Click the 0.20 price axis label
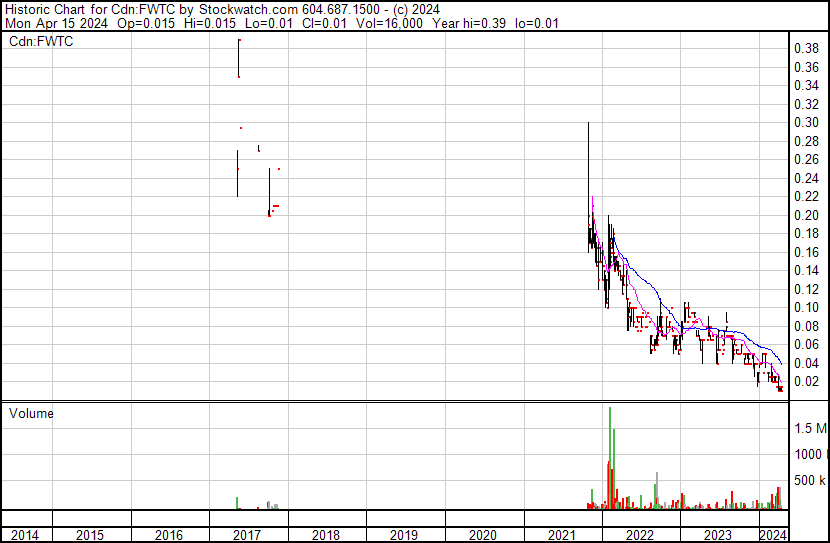The height and width of the screenshot is (543, 830). tap(806, 215)
